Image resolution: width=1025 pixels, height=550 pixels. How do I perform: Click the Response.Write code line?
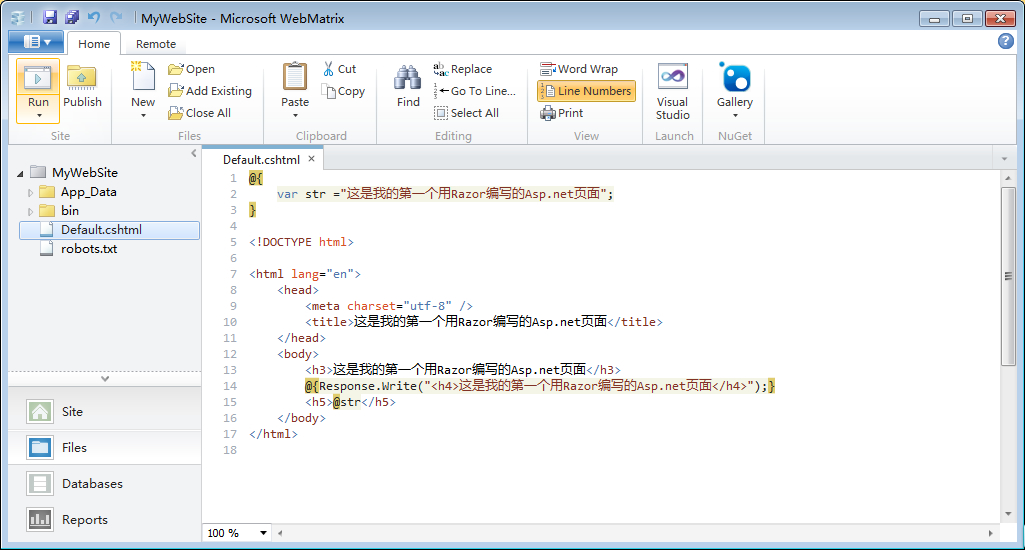click(x=540, y=386)
